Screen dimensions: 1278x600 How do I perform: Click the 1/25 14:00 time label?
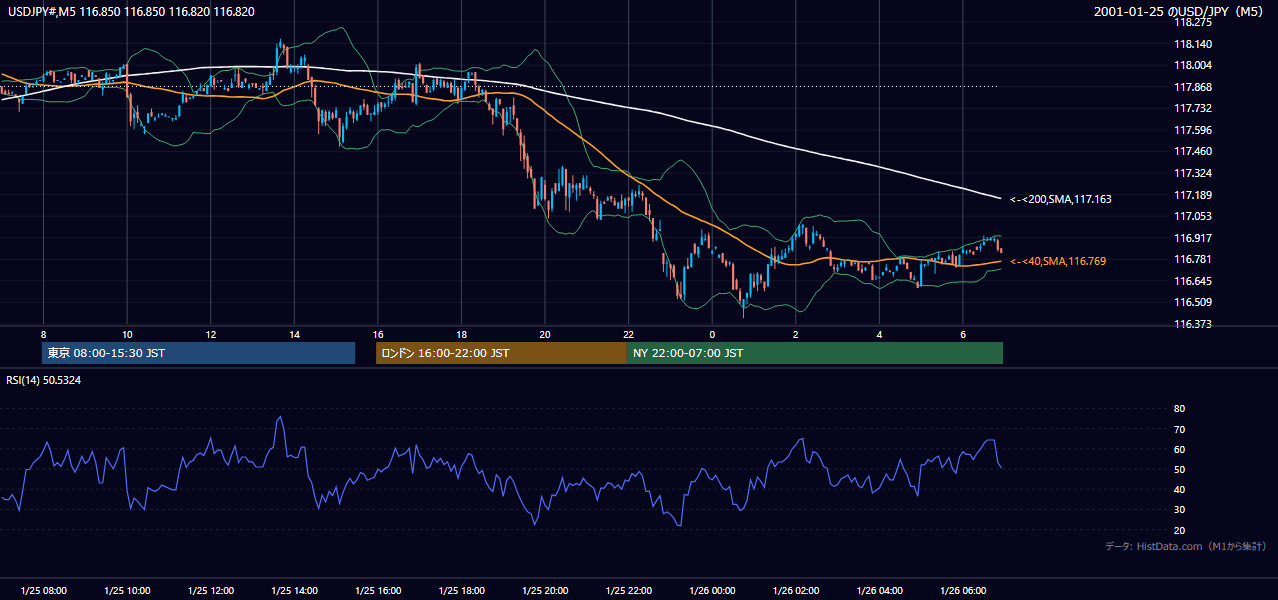point(294,591)
